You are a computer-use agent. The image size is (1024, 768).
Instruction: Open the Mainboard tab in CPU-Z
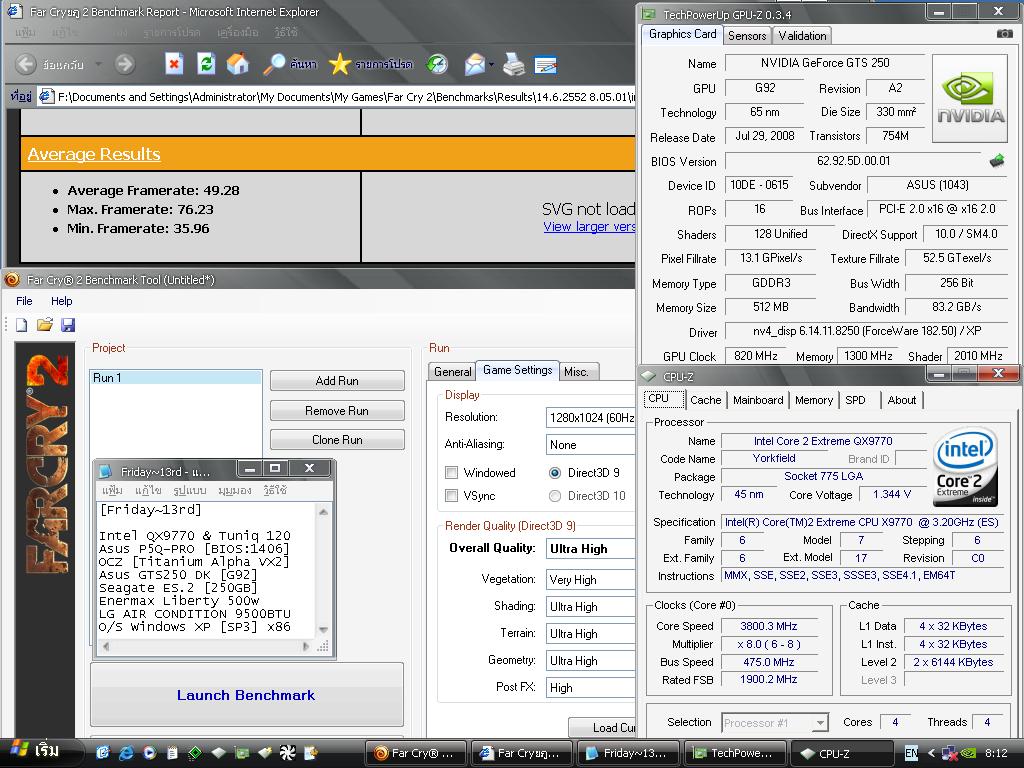(758, 400)
